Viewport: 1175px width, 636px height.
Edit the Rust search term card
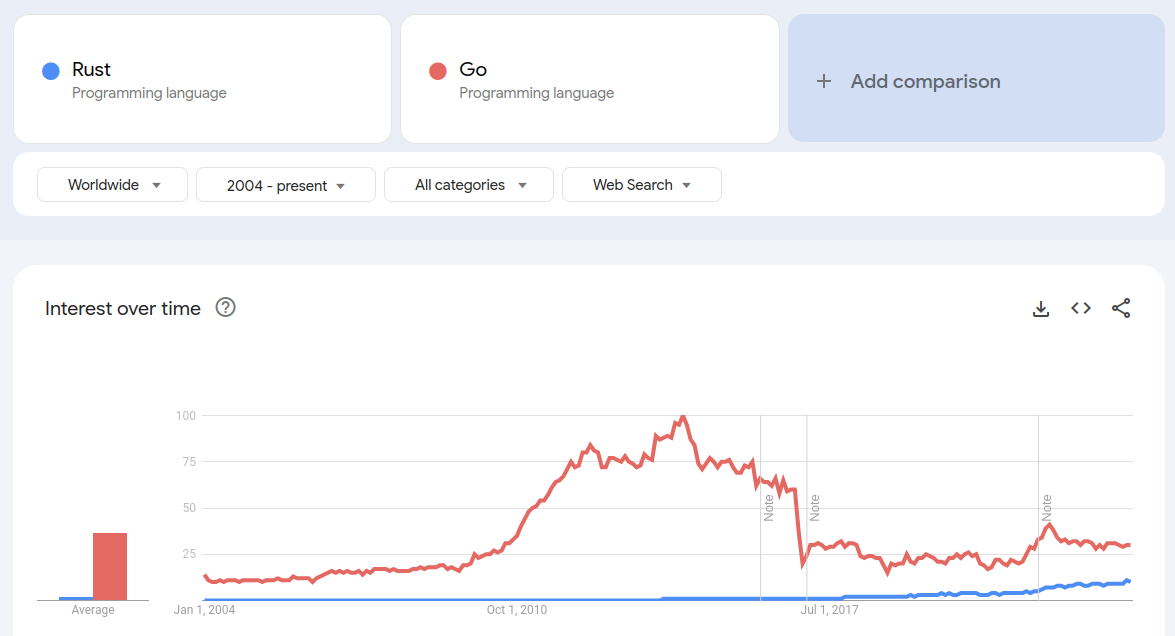tap(202, 80)
